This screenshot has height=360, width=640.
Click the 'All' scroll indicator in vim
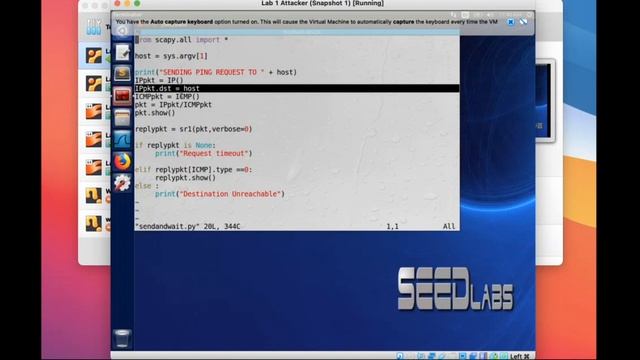[x=449, y=226]
